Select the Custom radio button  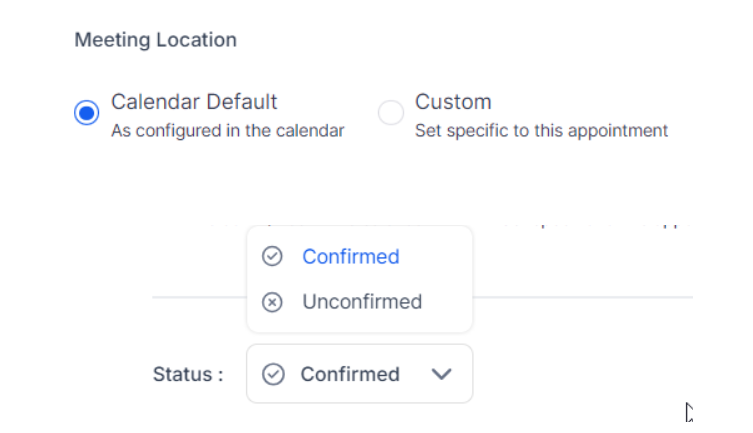[390, 113]
